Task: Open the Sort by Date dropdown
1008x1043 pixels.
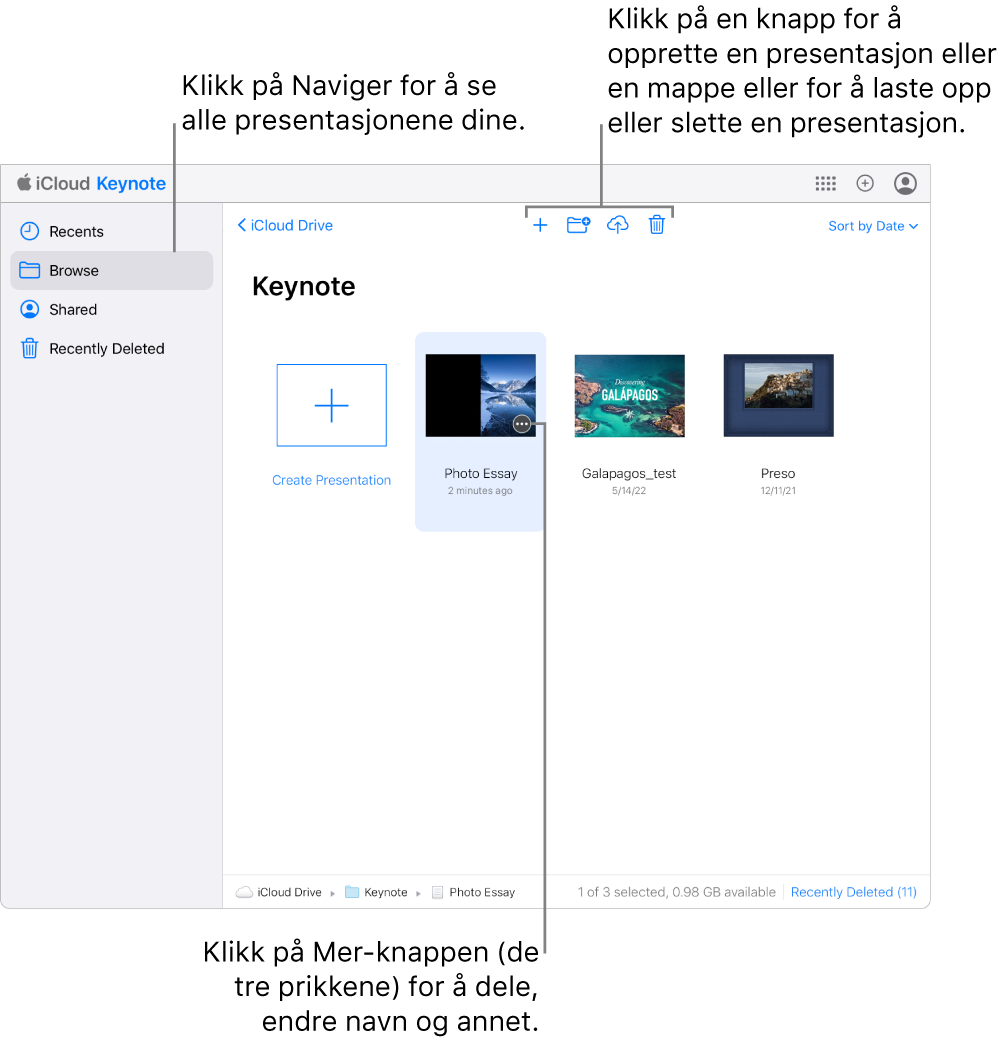Action: [x=873, y=226]
